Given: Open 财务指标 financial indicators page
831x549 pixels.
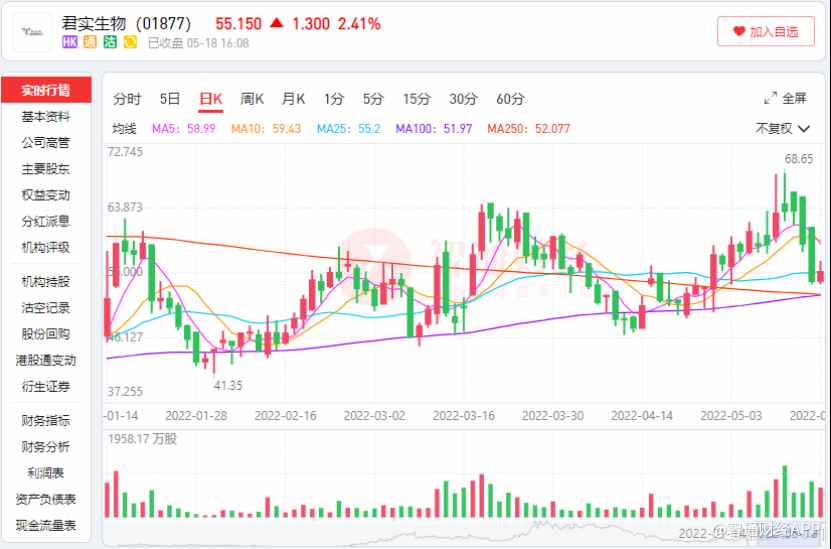Looking at the screenshot, I should [46, 421].
